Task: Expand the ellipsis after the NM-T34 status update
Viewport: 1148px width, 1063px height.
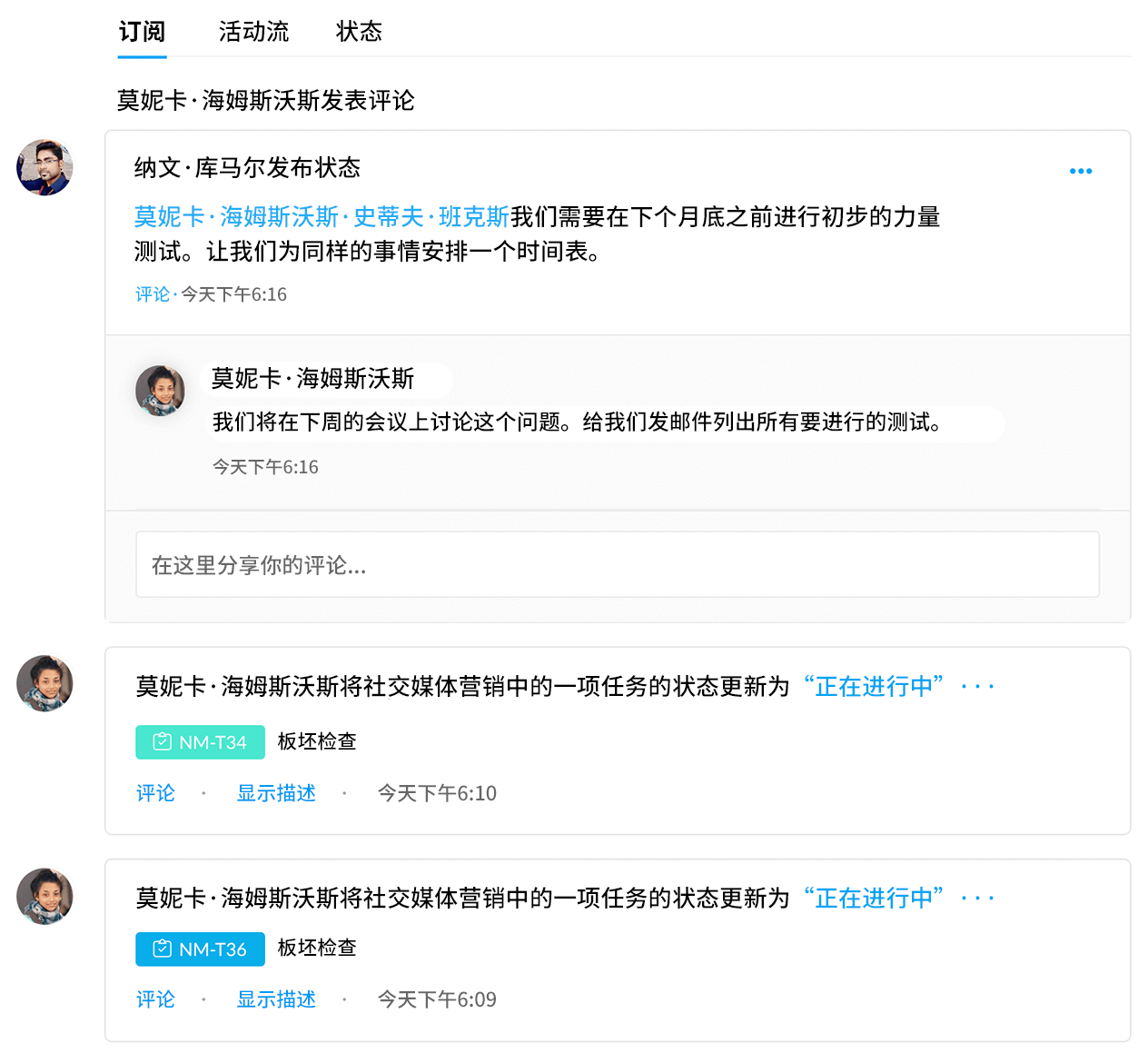Action: tap(977, 687)
